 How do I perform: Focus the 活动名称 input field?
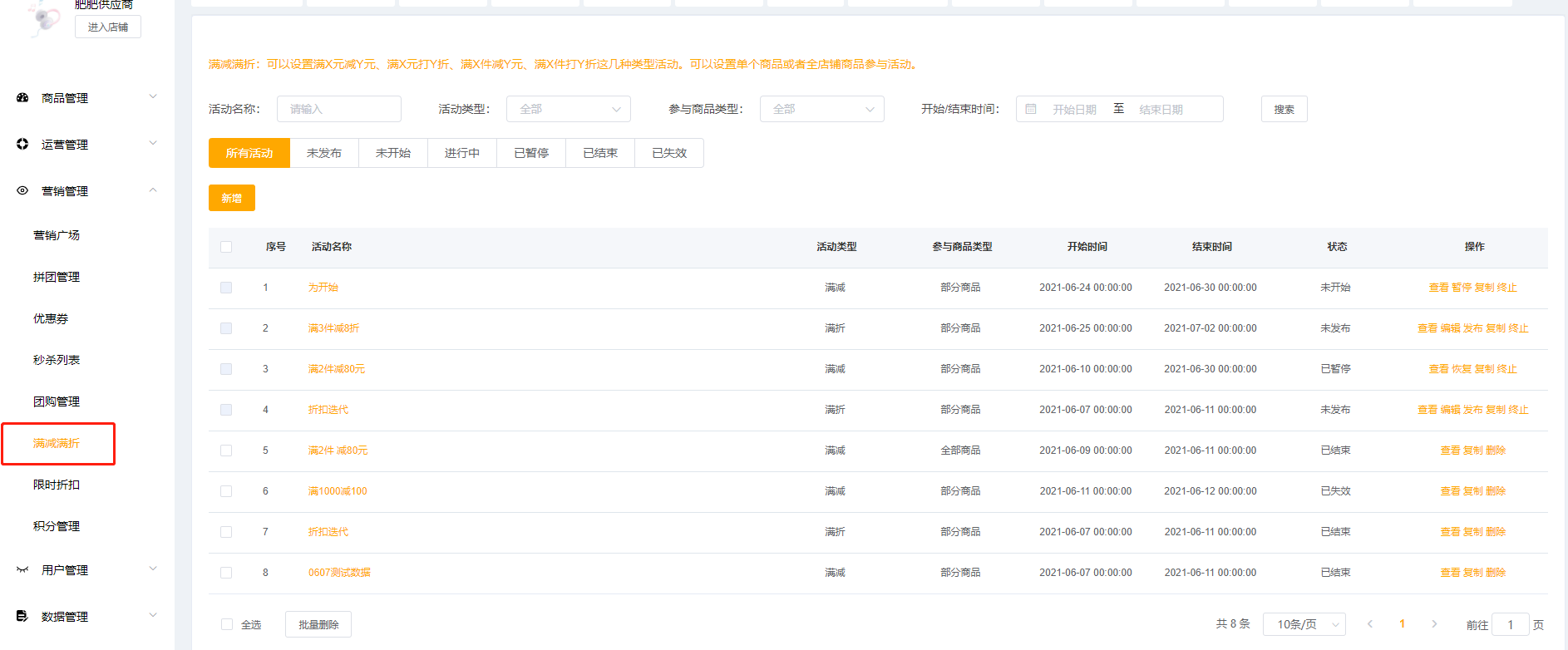(339, 109)
